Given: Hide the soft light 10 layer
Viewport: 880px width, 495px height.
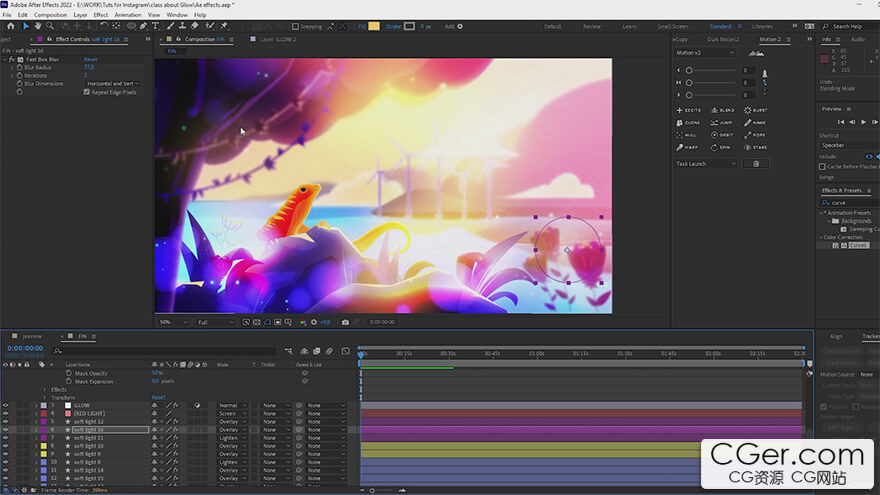Looking at the screenshot, I should [x=6, y=446].
